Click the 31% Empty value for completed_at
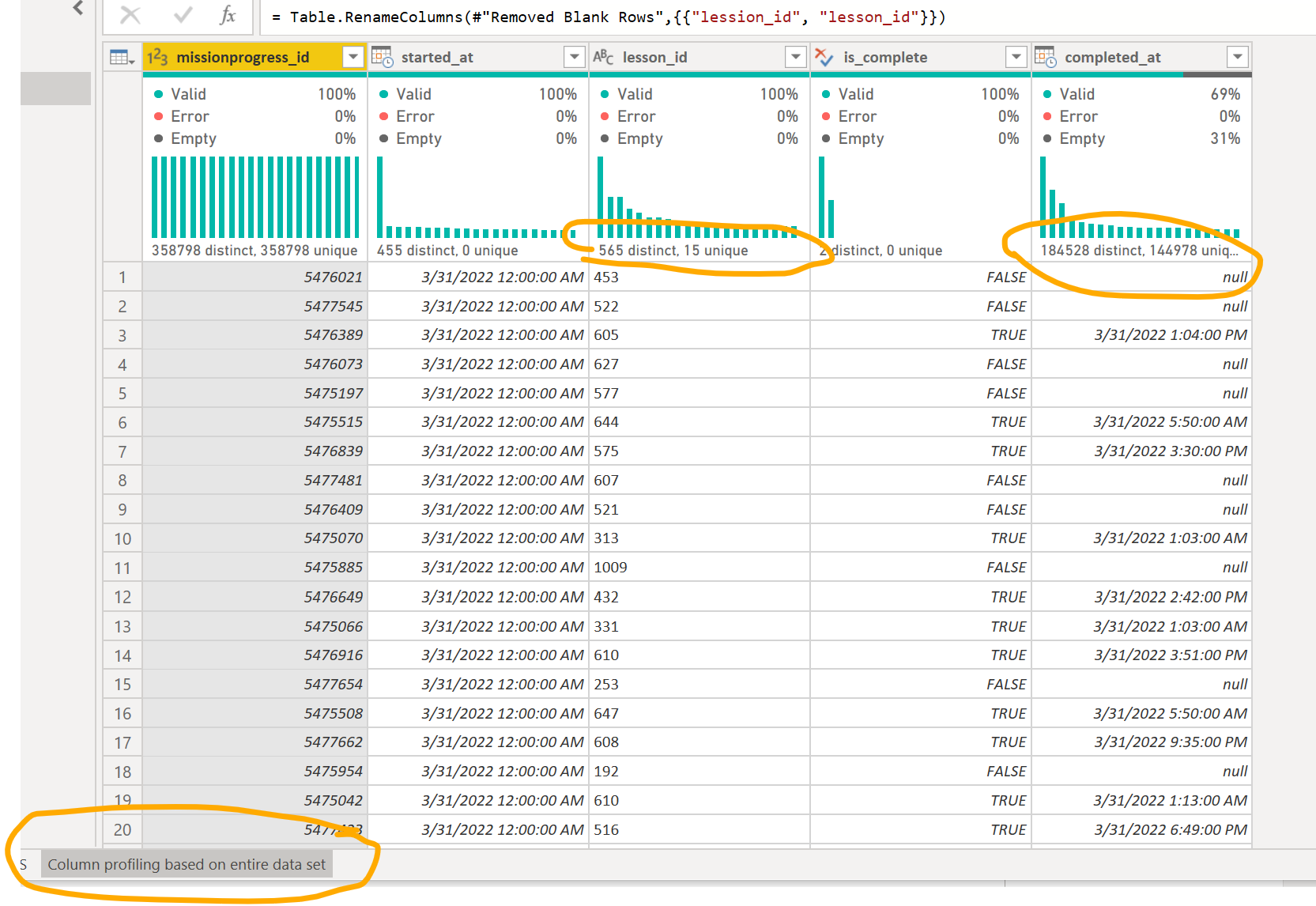This screenshot has width=1316, height=906. coord(1225,138)
